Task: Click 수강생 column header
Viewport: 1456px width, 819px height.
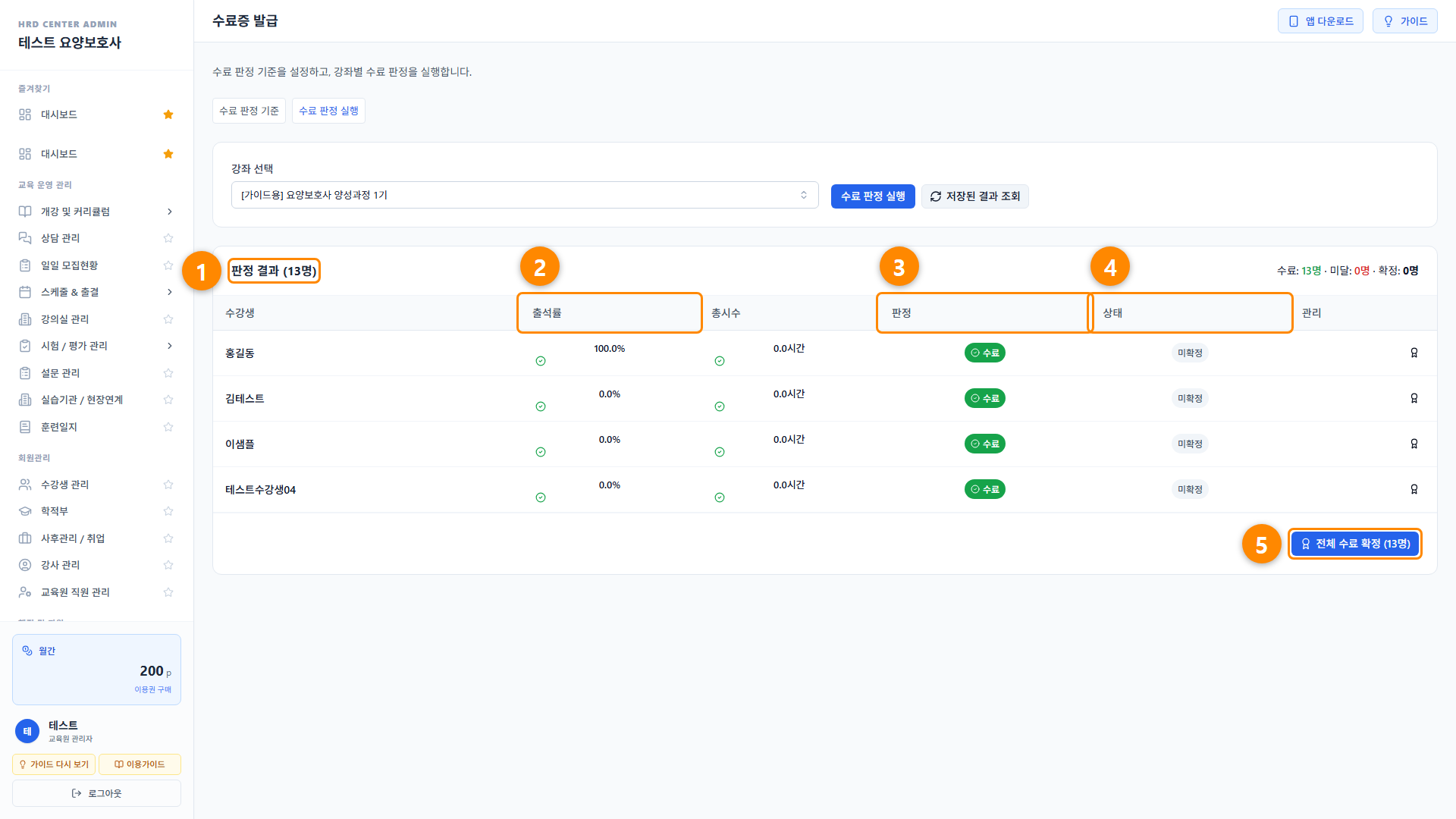Action: pyautogui.click(x=240, y=312)
